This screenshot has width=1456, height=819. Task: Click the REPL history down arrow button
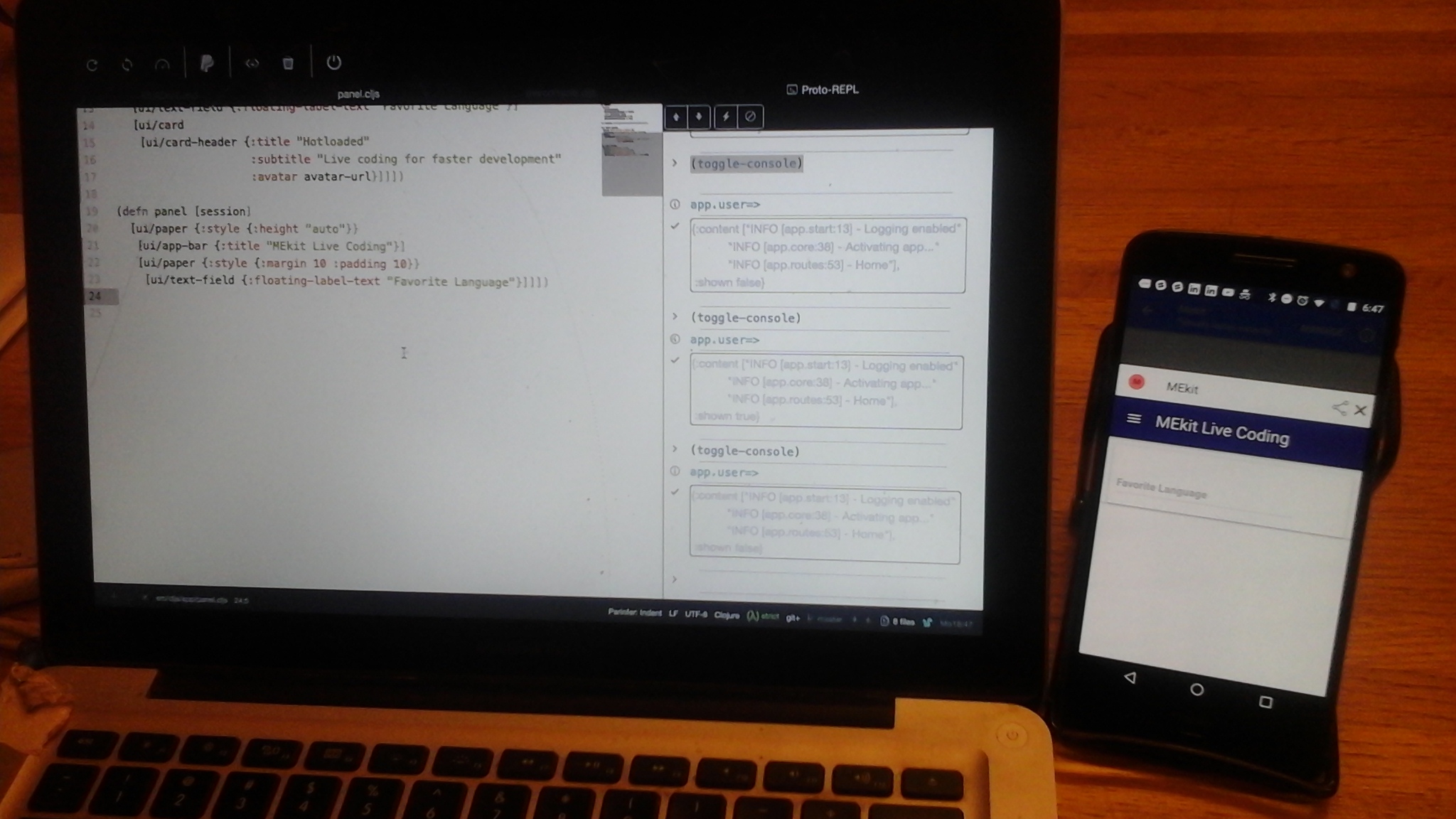click(x=700, y=117)
